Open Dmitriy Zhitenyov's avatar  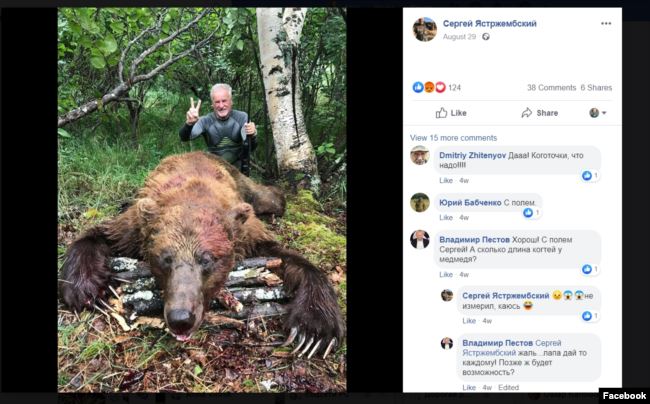click(420, 155)
